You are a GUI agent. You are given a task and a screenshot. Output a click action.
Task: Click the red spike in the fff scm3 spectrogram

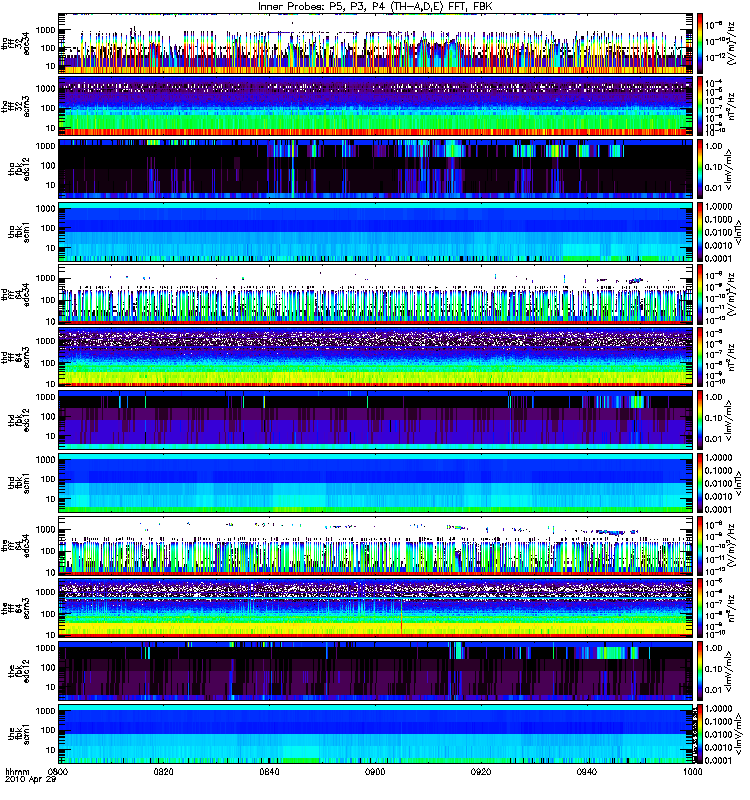402,618
